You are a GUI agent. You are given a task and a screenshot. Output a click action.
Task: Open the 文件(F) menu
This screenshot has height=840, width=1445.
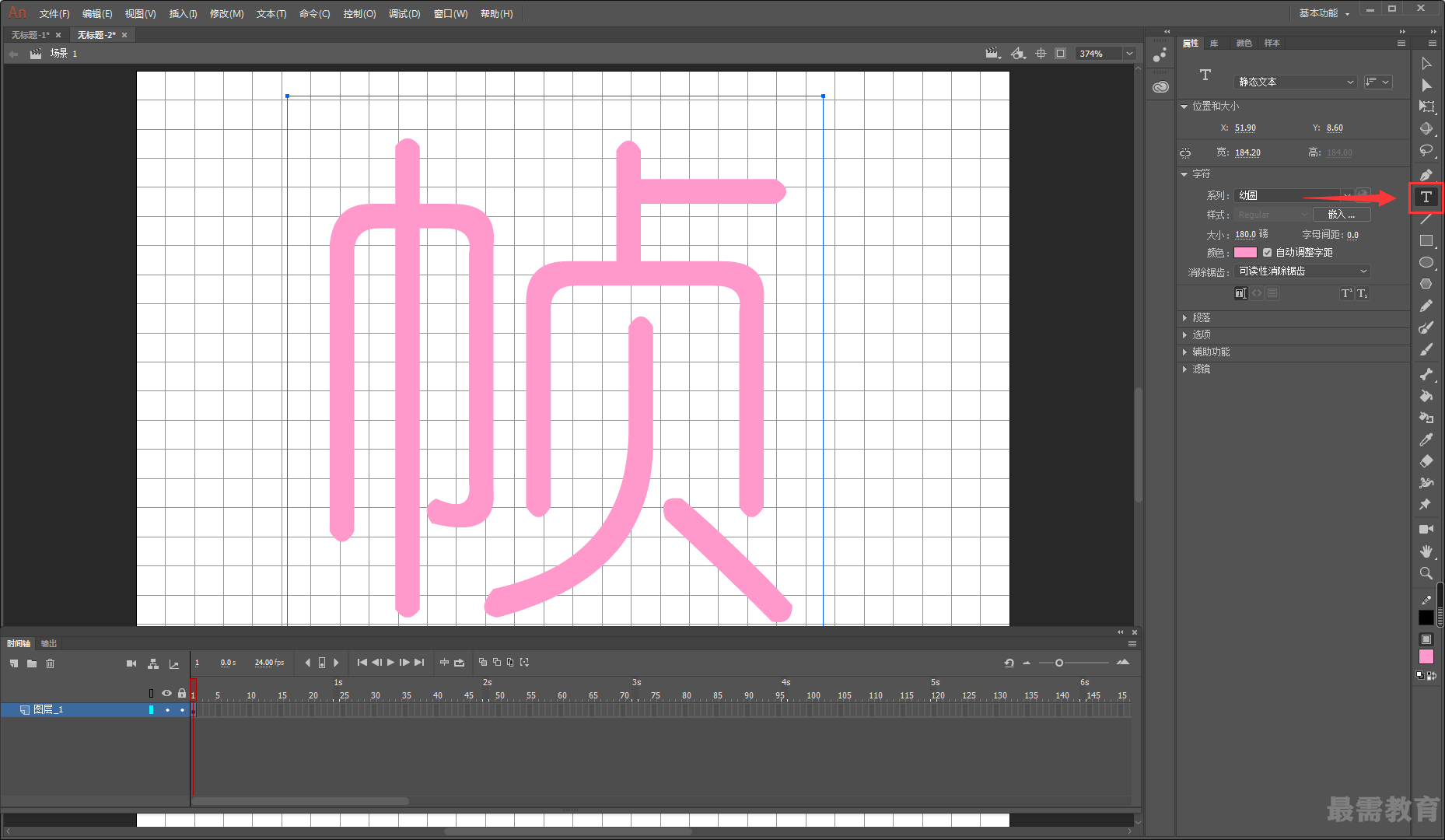[x=54, y=14]
